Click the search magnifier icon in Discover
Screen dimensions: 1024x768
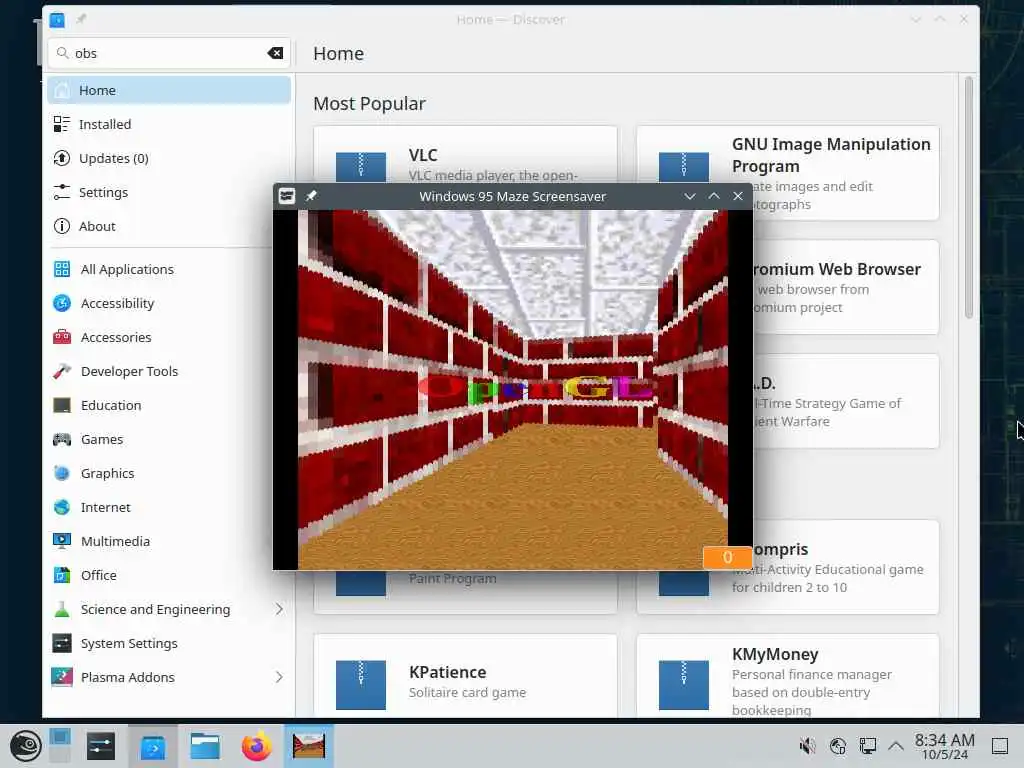[x=62, y=53]
